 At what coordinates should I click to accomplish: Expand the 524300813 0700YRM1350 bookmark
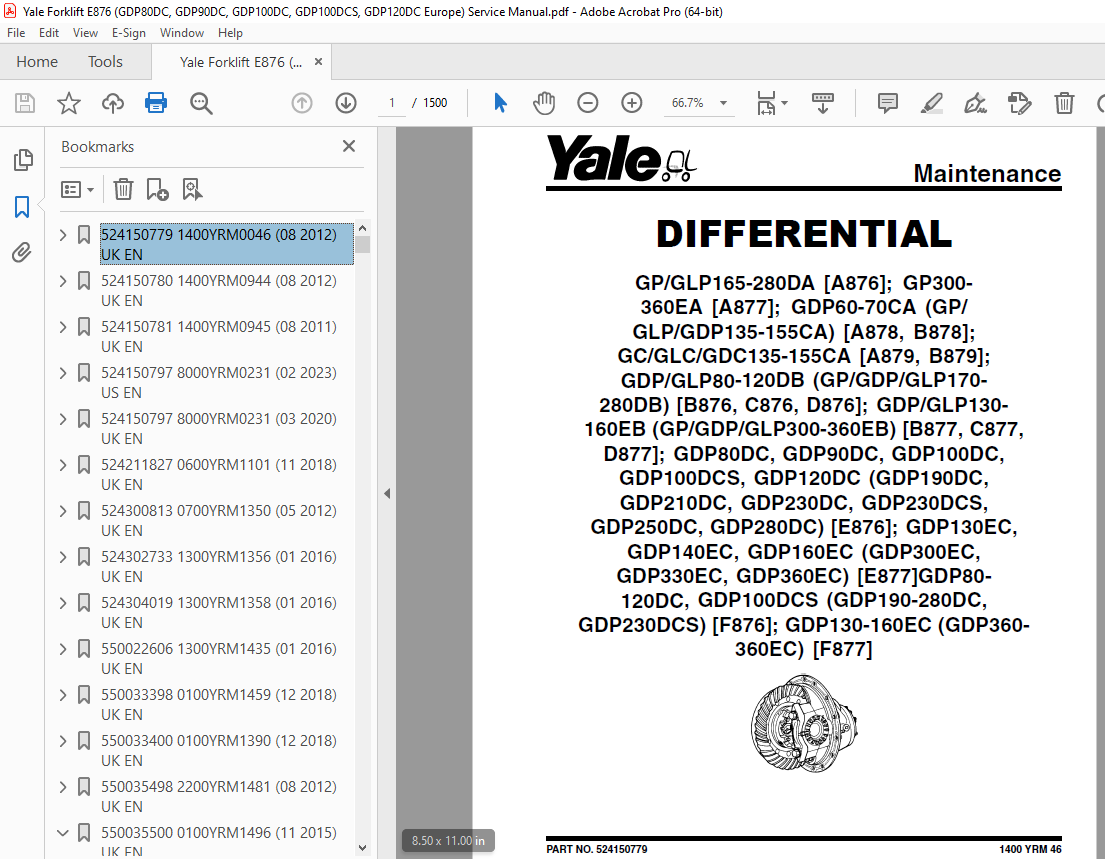pyautogui.click(x=63, y=511)
